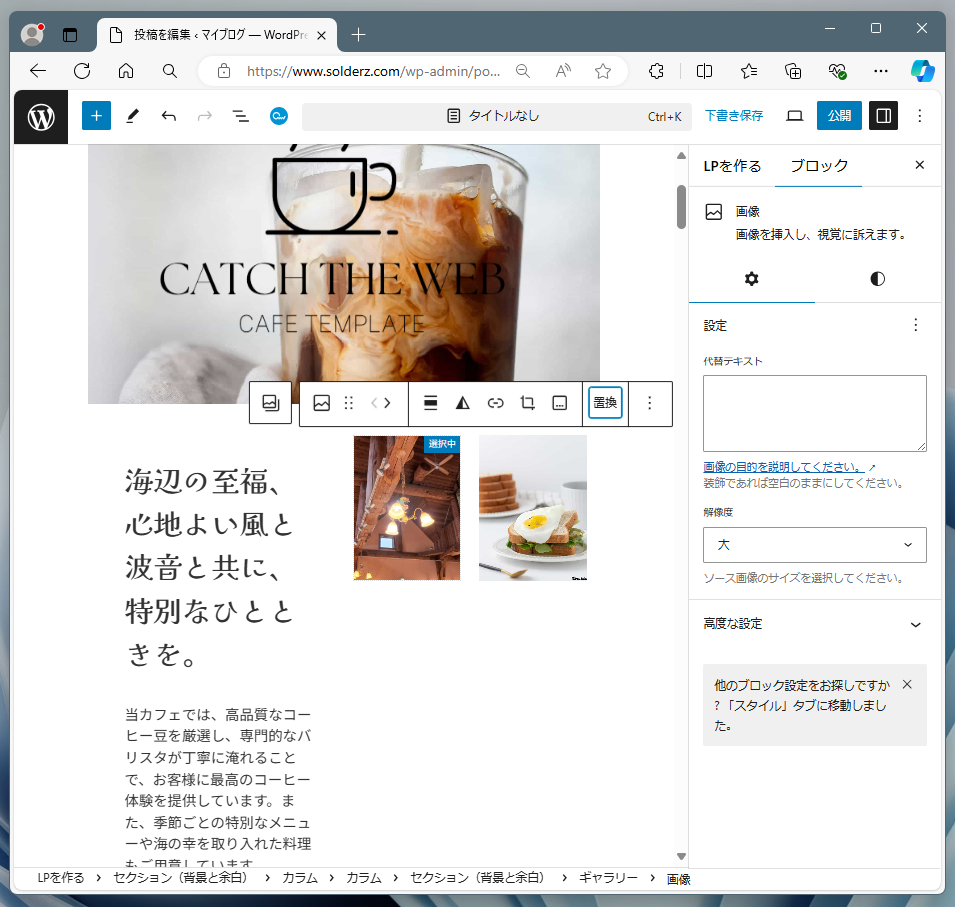Open browser settings and more menu

coord(881,71)
